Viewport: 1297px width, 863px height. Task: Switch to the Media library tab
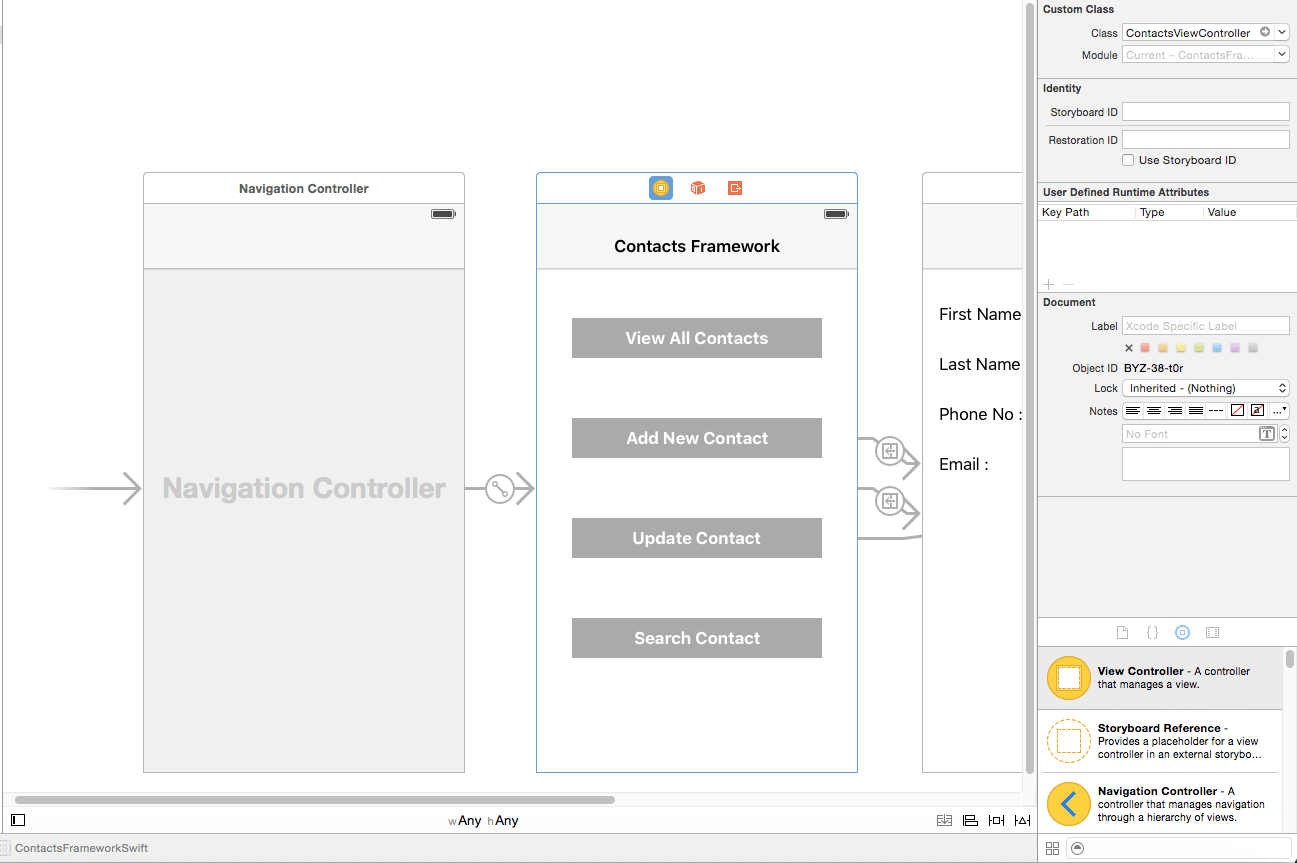(x=1212, y=633)
